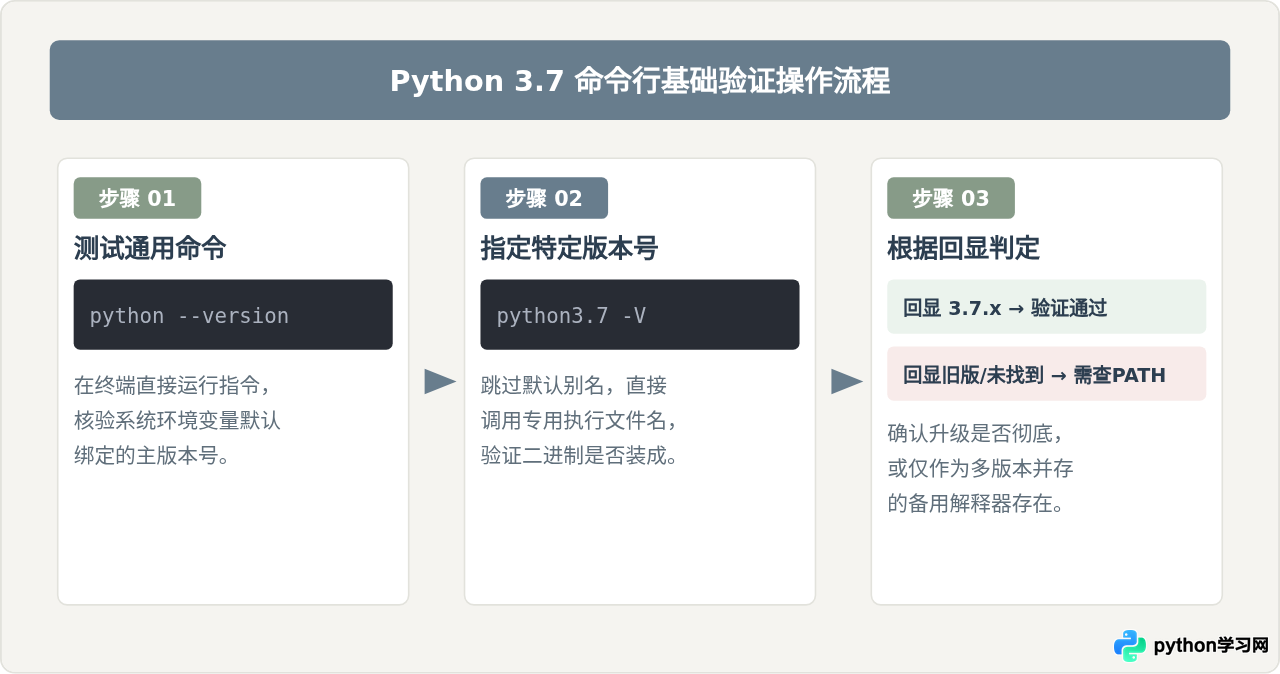
Task: Click the line 调用专用执行文件名，
Action: [581, 421]
